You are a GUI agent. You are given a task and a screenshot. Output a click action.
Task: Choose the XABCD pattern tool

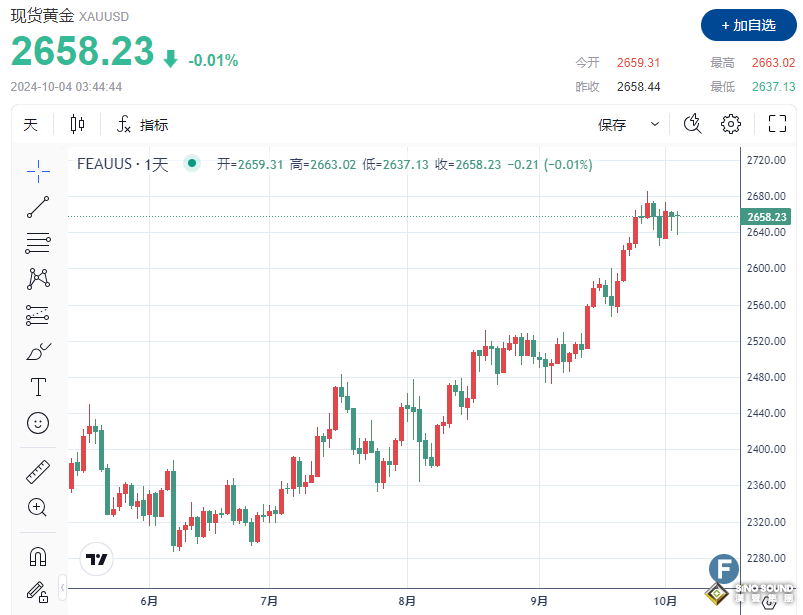pyautogui.click(x=38, y=278)
